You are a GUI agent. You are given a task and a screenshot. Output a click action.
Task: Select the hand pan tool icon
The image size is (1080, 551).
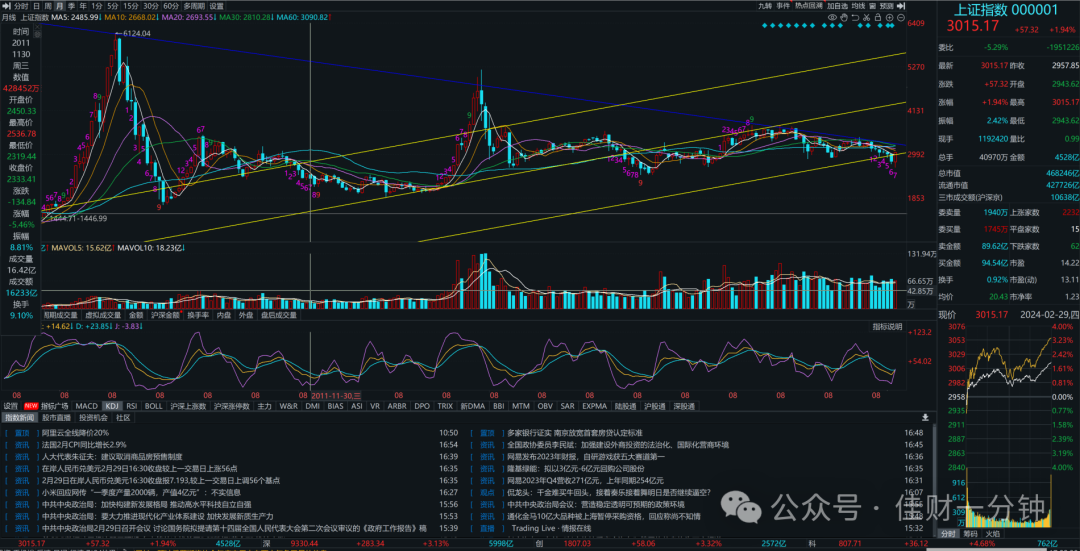pyautogui.click(x=844, y=17)
